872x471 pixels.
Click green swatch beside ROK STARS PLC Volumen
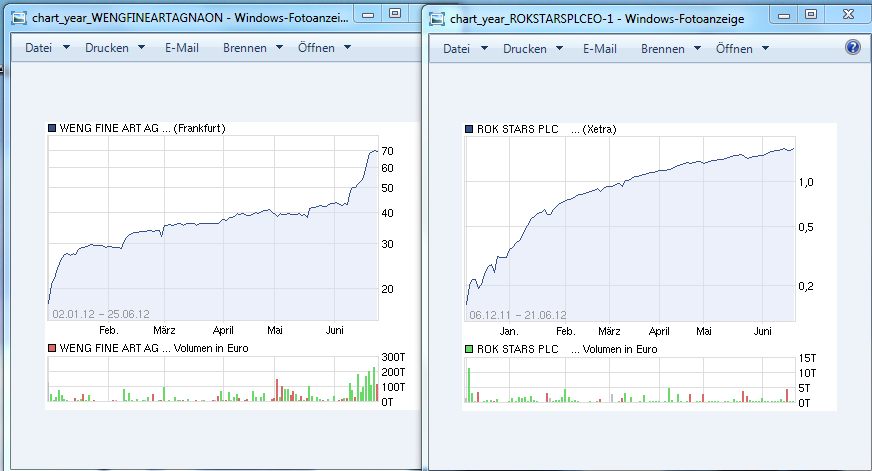tap(470, 349)
